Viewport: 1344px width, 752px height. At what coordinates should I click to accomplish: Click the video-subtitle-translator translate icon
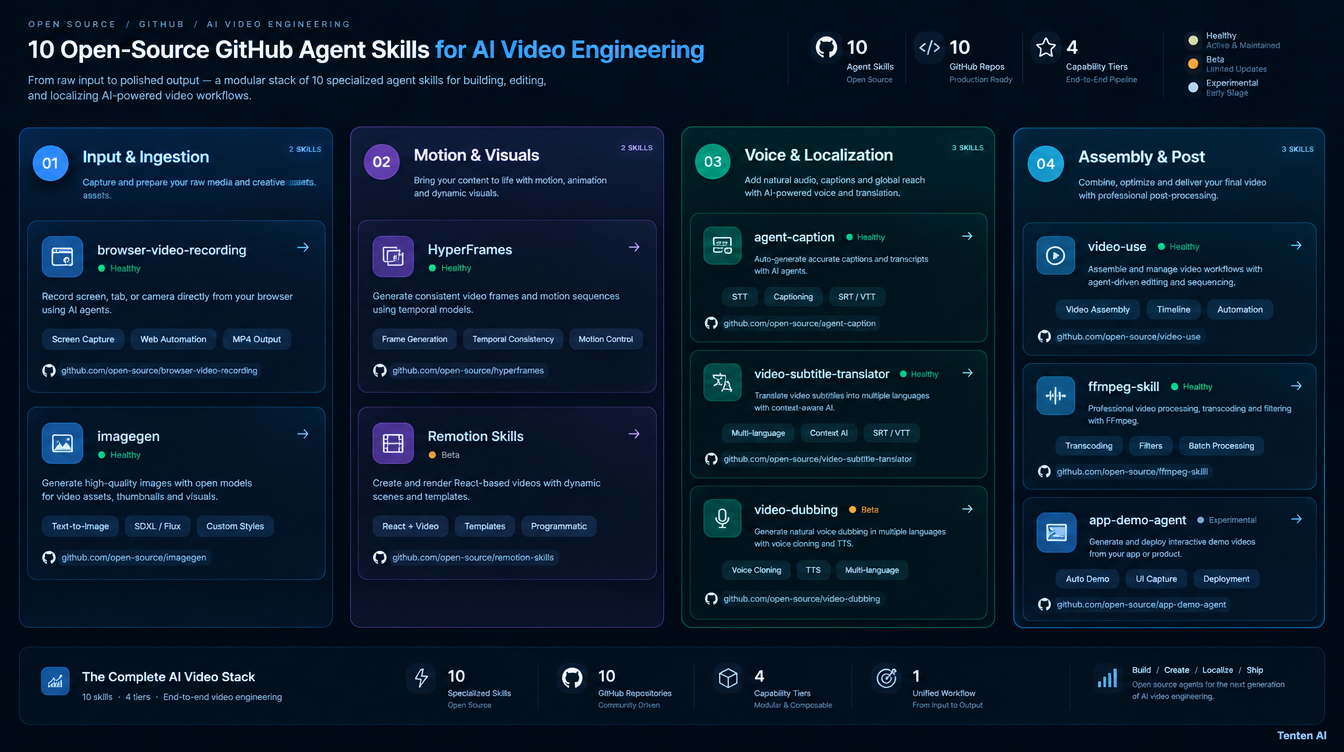723,382
